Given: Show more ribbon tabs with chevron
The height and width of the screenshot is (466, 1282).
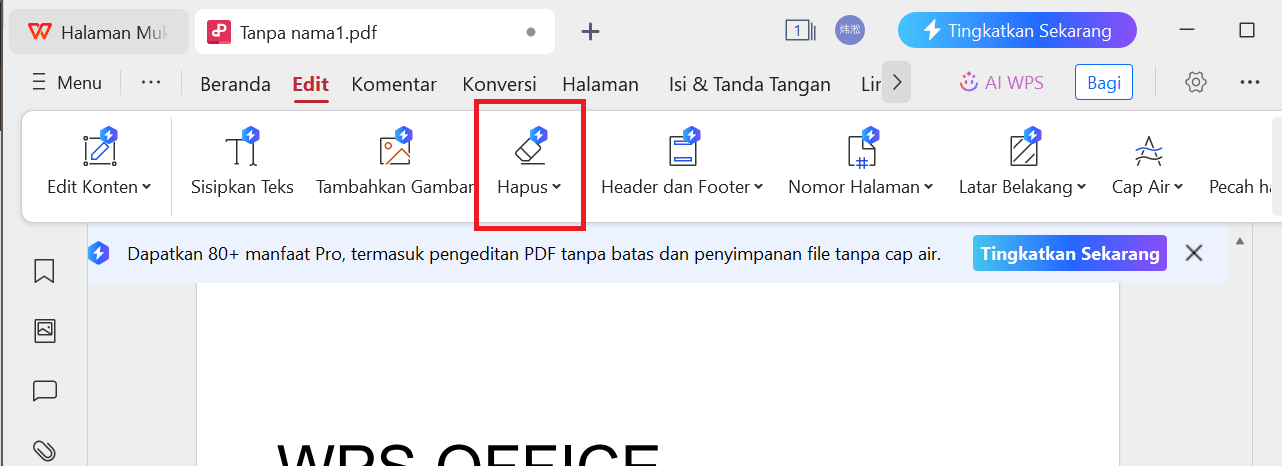Looking at the screenshot, I should 896,82.
